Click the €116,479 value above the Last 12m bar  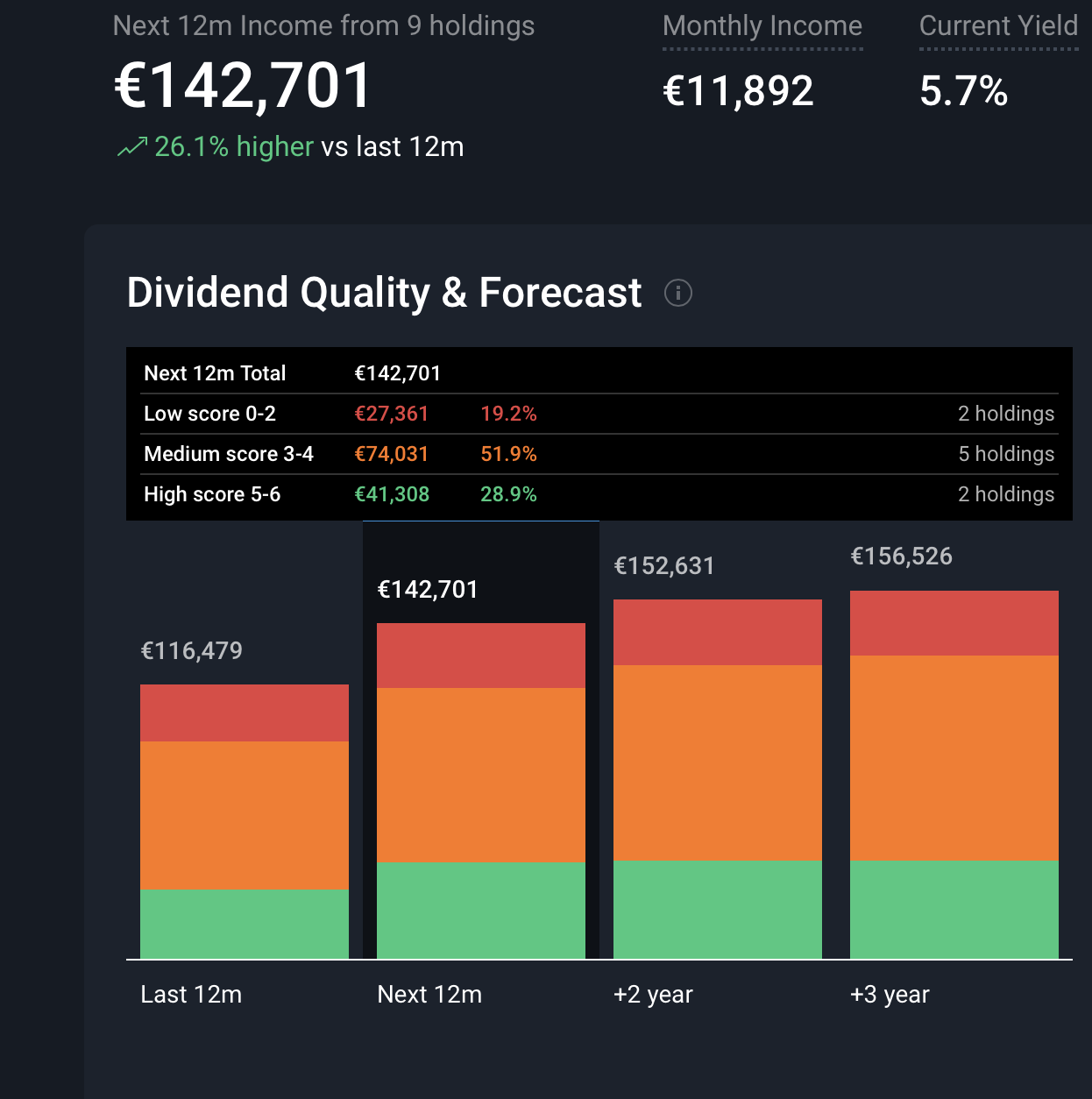click(x=192, y=651)
